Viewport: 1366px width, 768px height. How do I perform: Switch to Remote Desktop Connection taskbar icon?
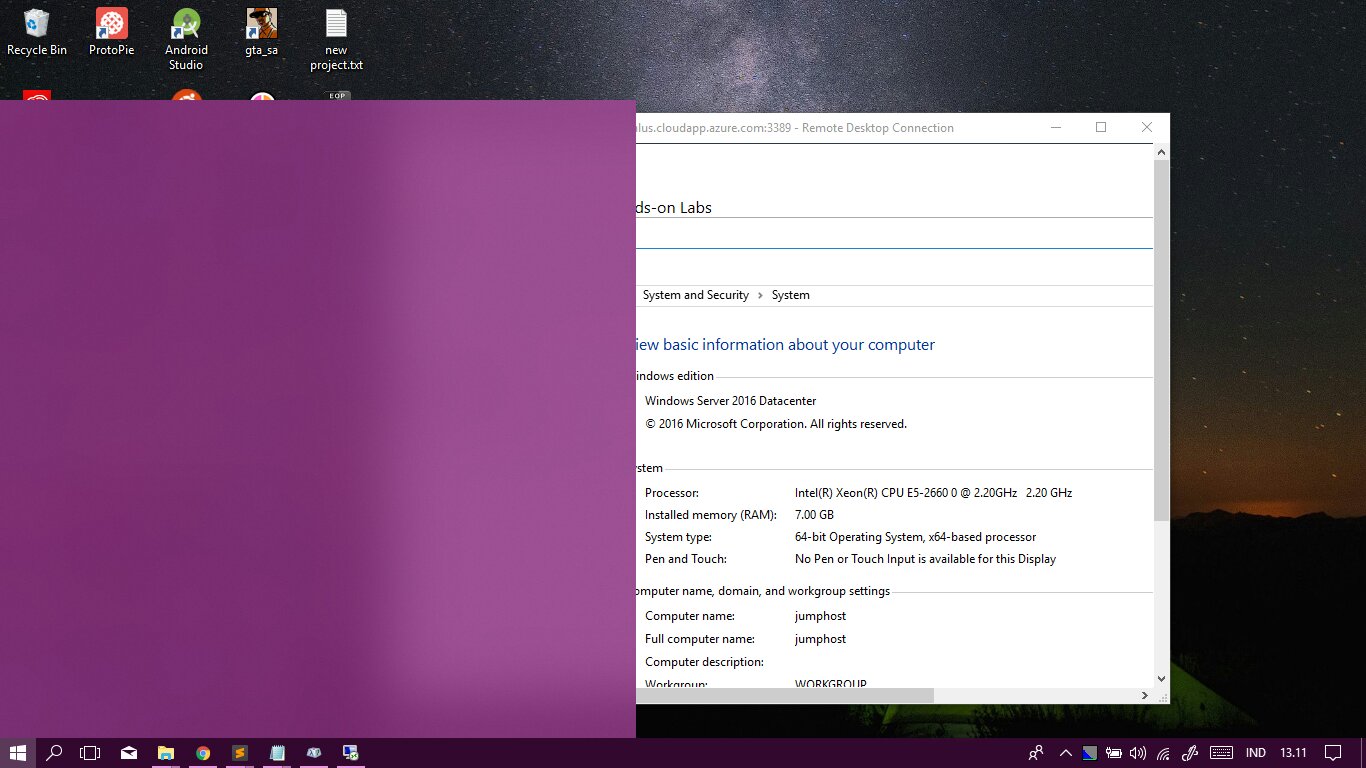point(350,753)
